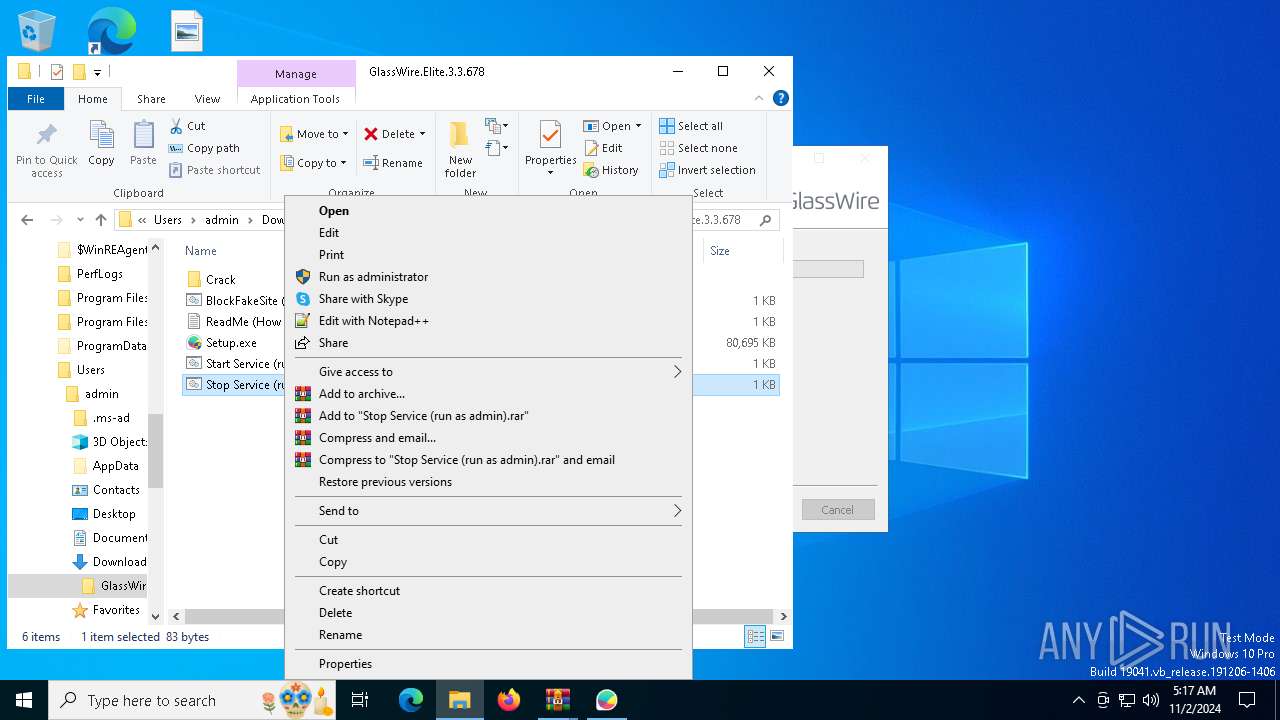This screenshot has width=1280, height=720.
Task: Click the Copy ribbon icon
Action: tap(101, 143)
